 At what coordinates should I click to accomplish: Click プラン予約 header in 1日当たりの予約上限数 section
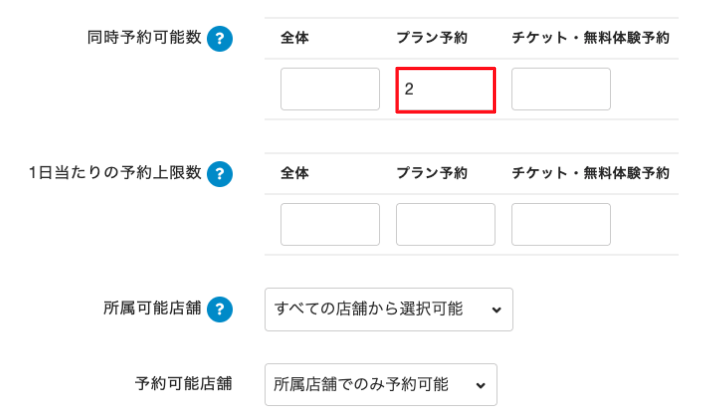pos(432,173)
